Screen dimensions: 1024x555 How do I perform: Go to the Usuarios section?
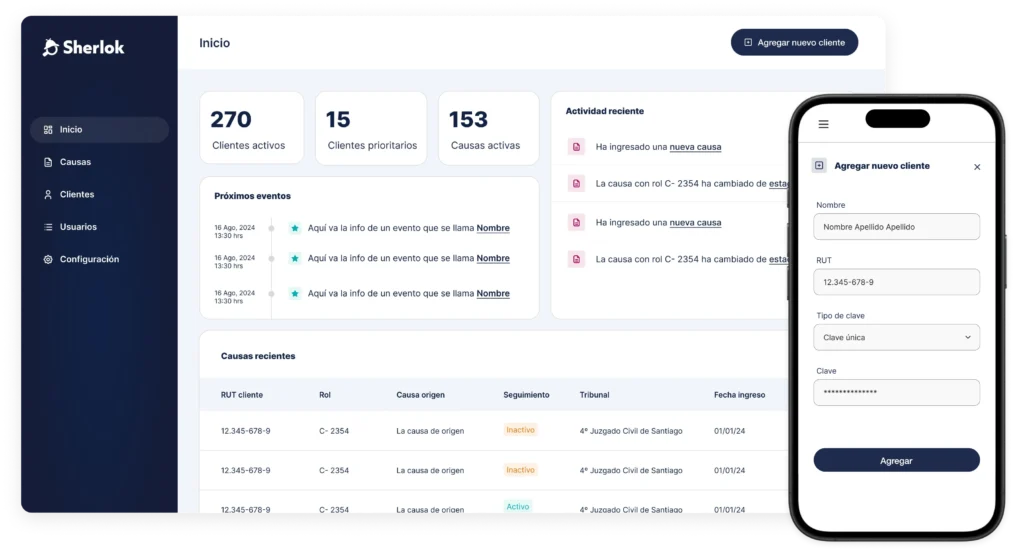78,227
